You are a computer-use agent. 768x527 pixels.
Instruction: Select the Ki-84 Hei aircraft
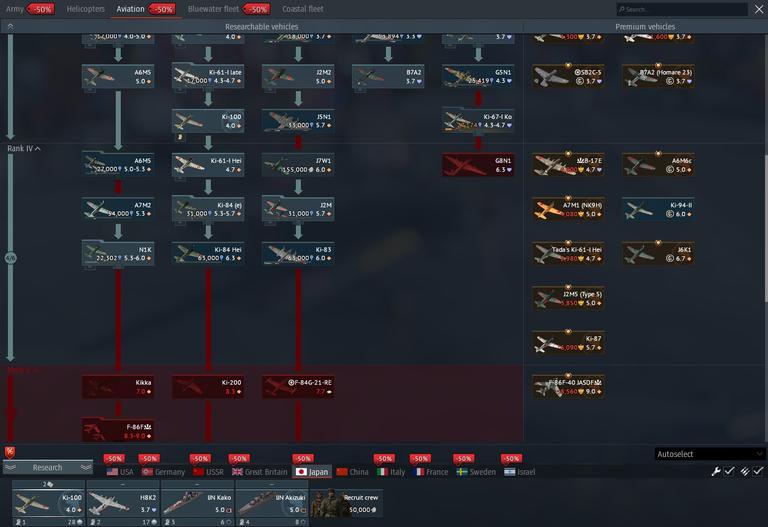click(208, 254)
